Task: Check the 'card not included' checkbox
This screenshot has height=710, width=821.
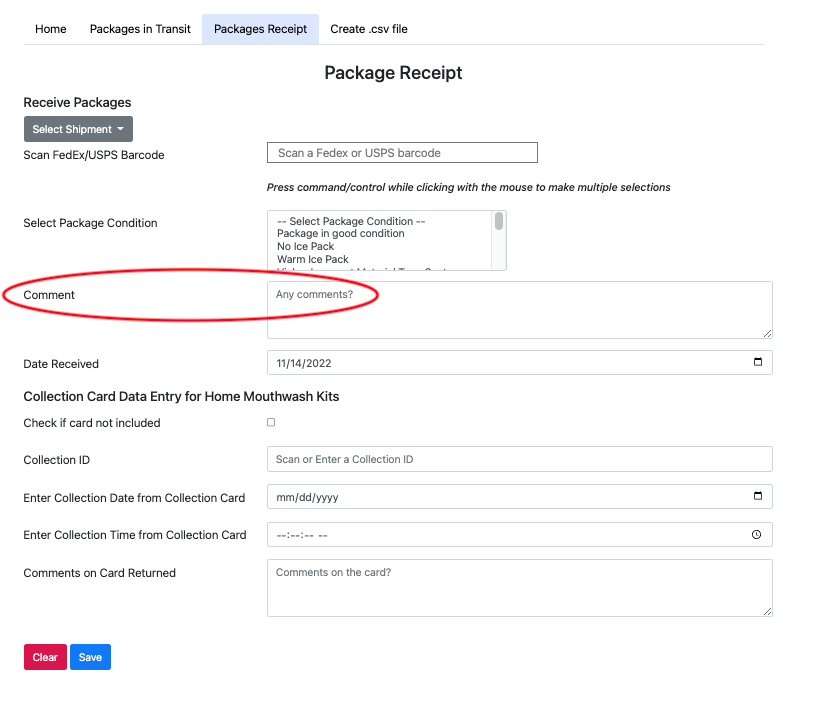Action: pyautogui.click(x=271, y=422)
